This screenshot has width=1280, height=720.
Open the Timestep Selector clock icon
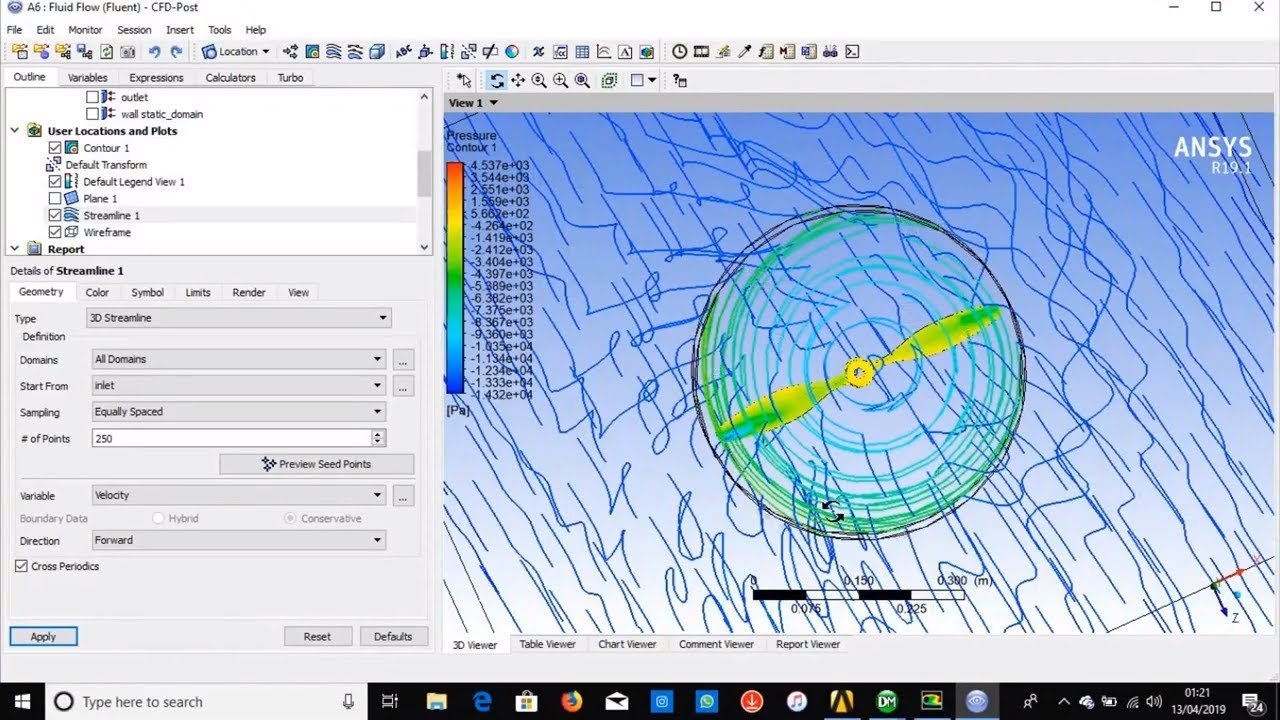[x=680, y=52]
